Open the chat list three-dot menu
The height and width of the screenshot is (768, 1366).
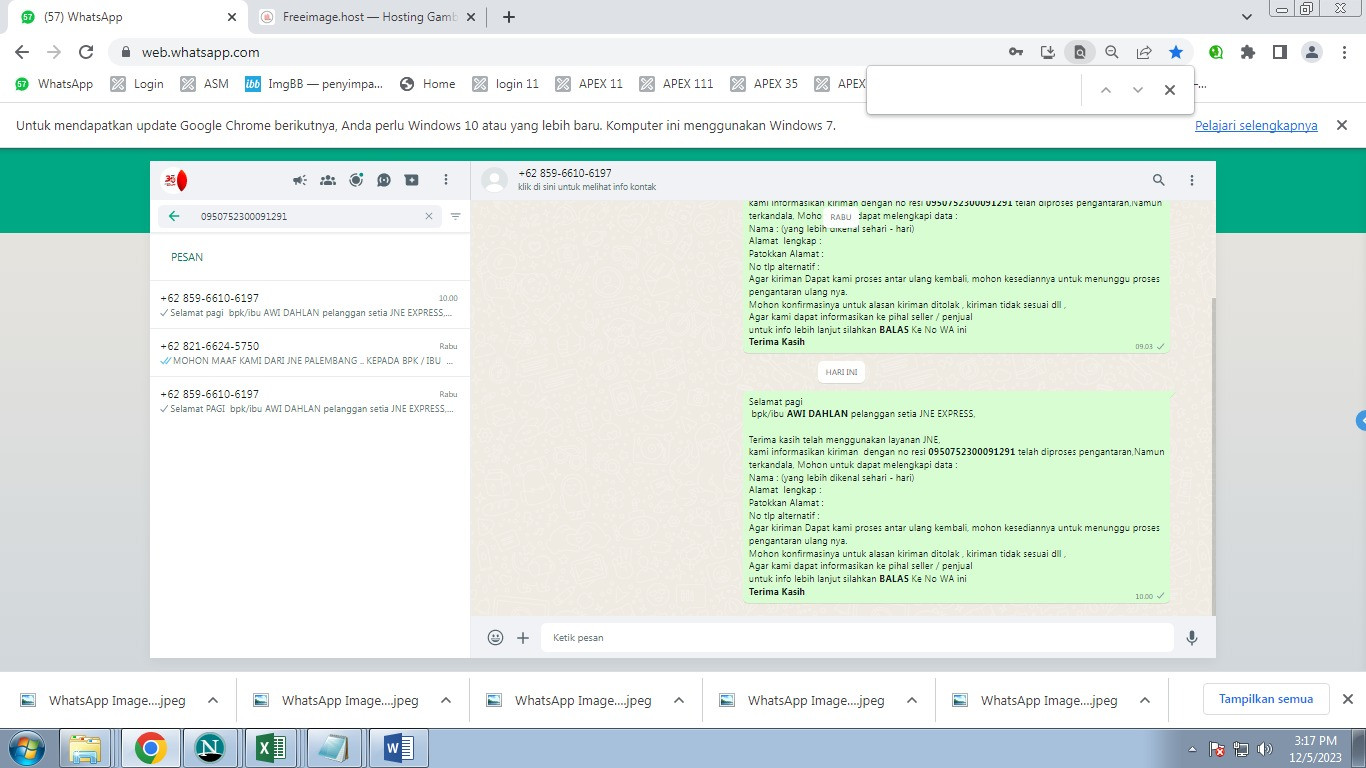(446, 180)
